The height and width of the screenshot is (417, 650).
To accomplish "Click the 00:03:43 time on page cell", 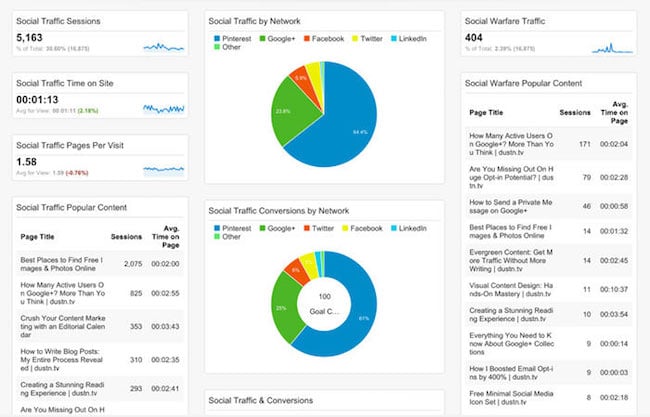I will (x=165, y=326).
